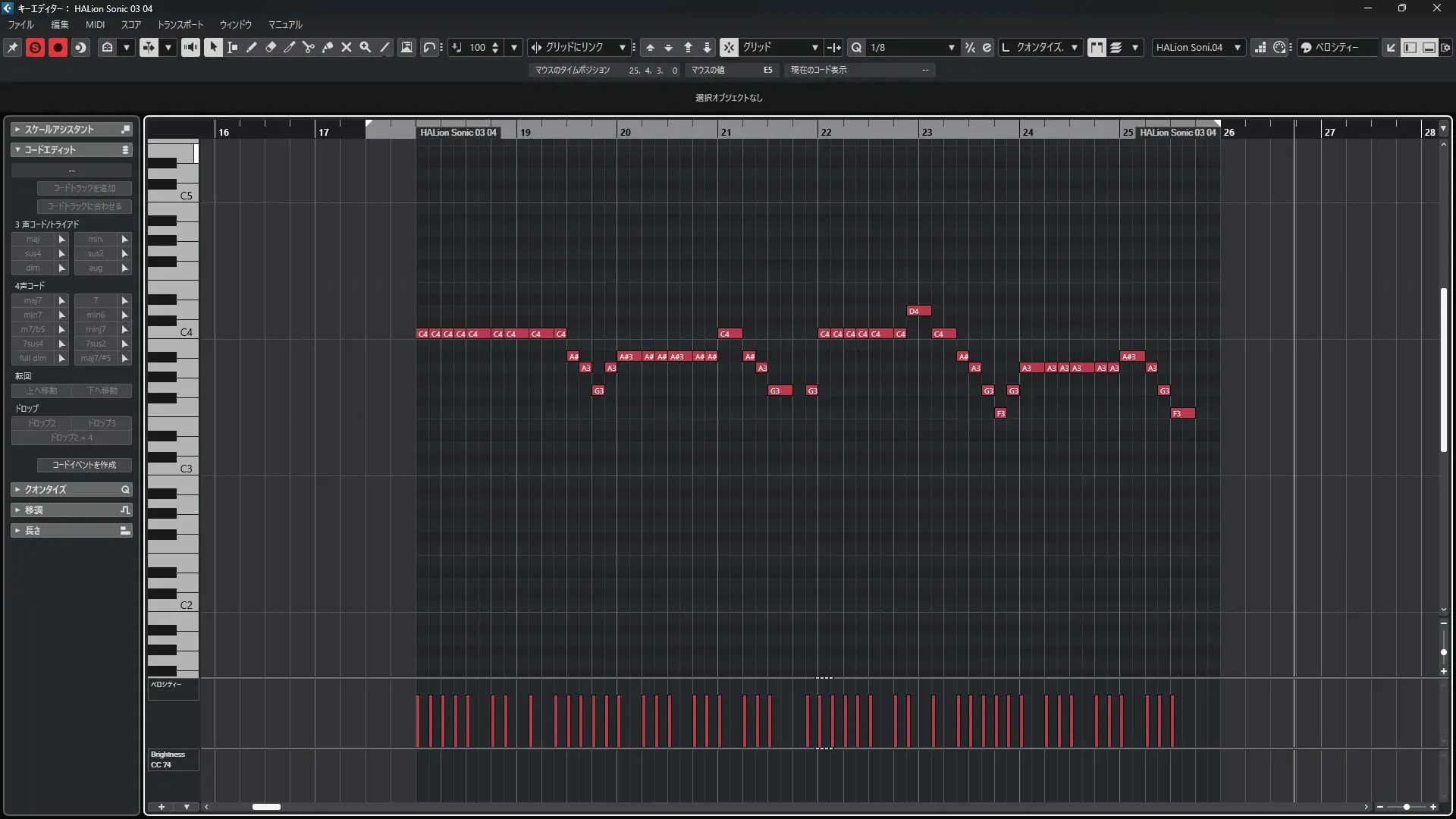
Task: Select the Erase tool
Action: pos(271,47)
